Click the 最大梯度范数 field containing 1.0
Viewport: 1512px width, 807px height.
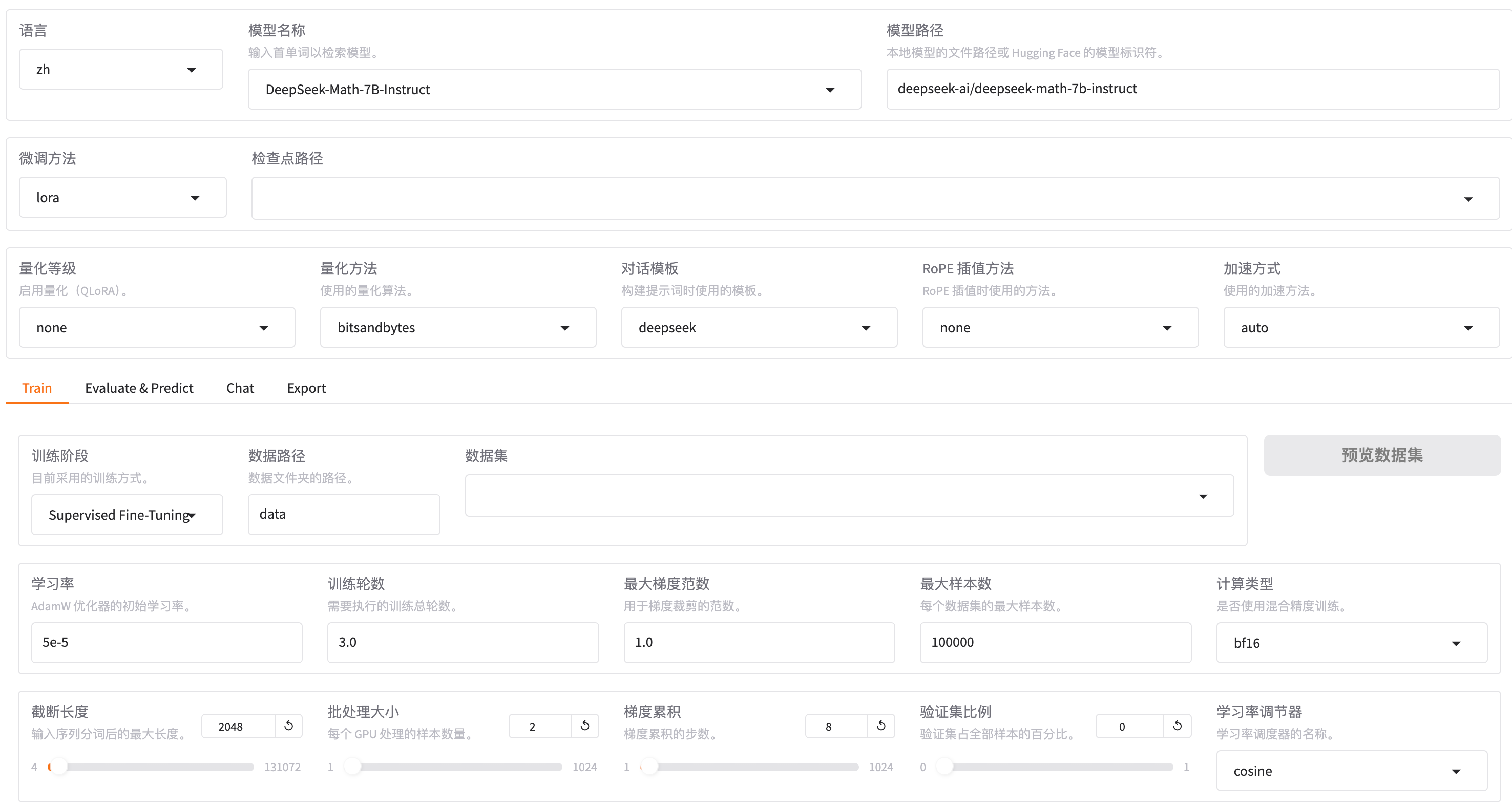point(760,642)
